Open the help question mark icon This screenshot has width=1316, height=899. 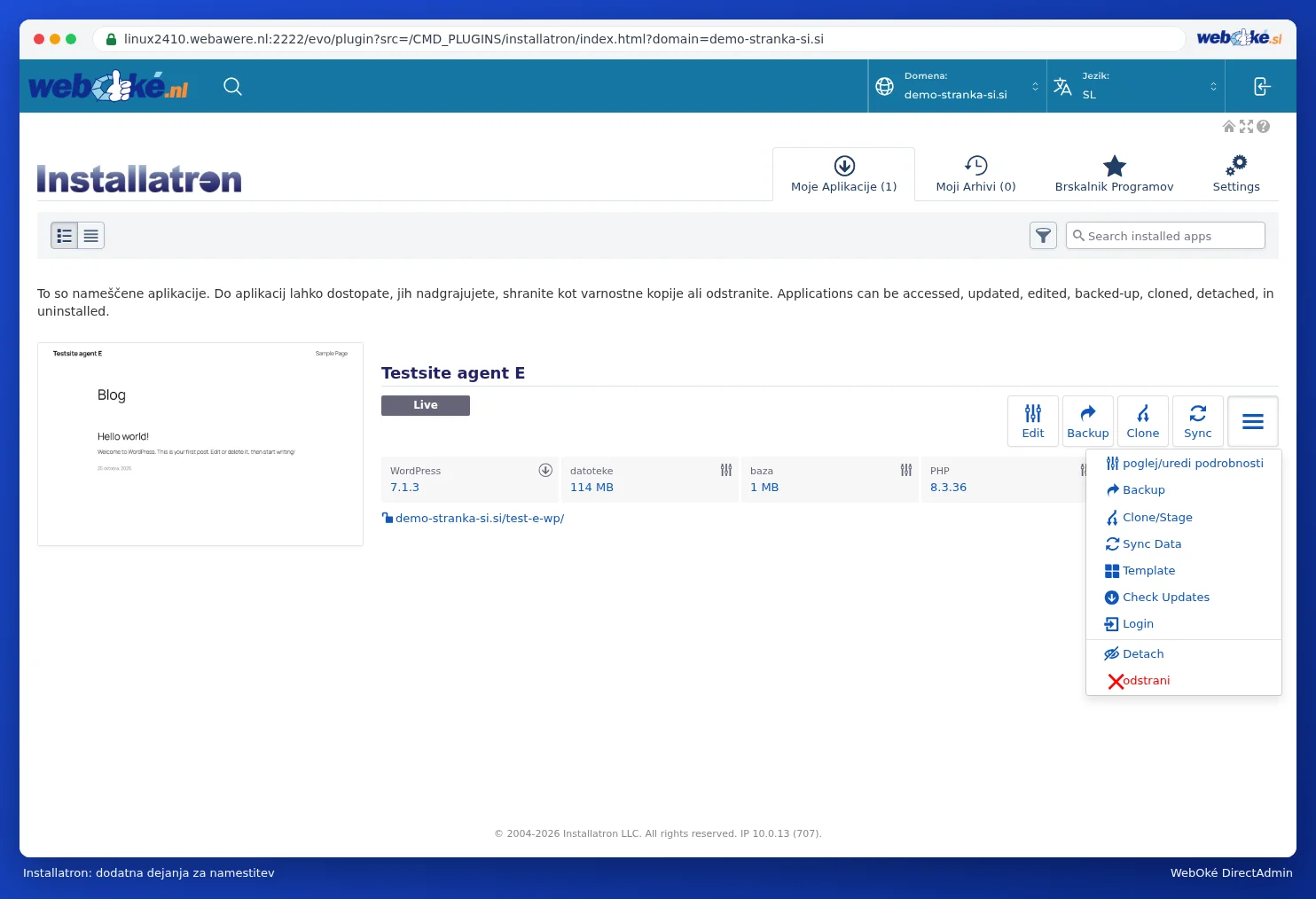point(1263,127)
